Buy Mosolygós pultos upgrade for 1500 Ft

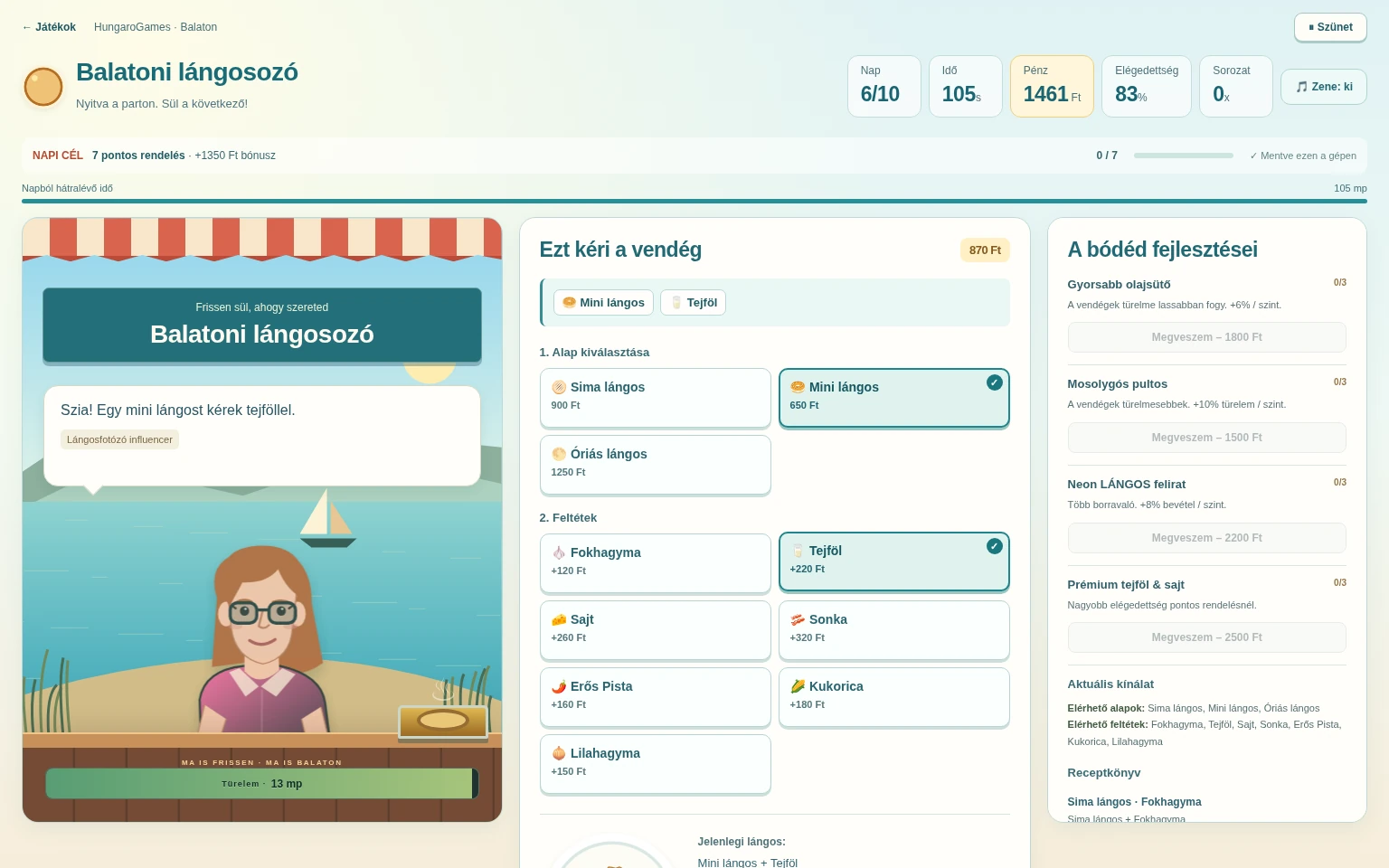pyautogui.click(x=1206, y=438)
